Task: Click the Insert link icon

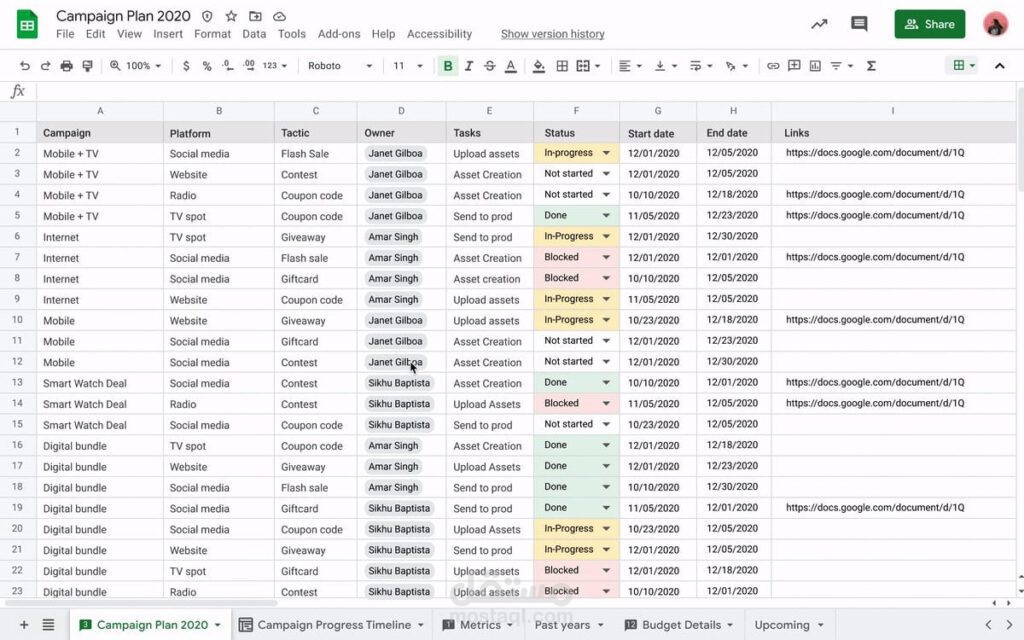Action: (x=773, y=66)
